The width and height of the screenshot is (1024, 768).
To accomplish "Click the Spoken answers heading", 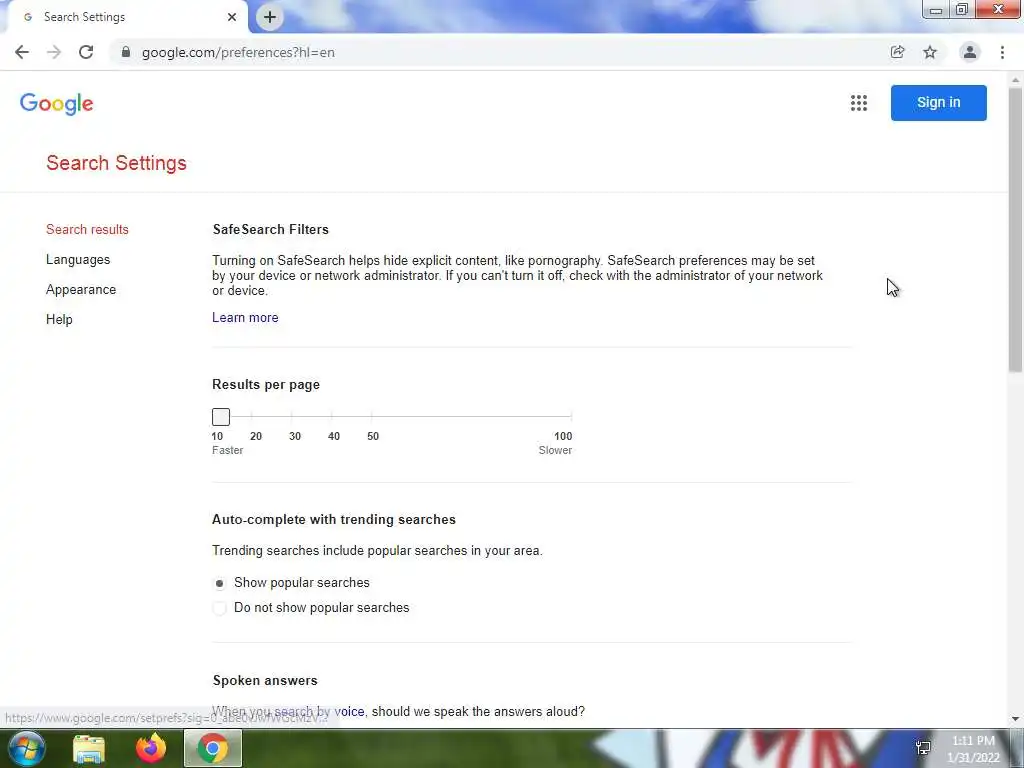I will 265,680.
